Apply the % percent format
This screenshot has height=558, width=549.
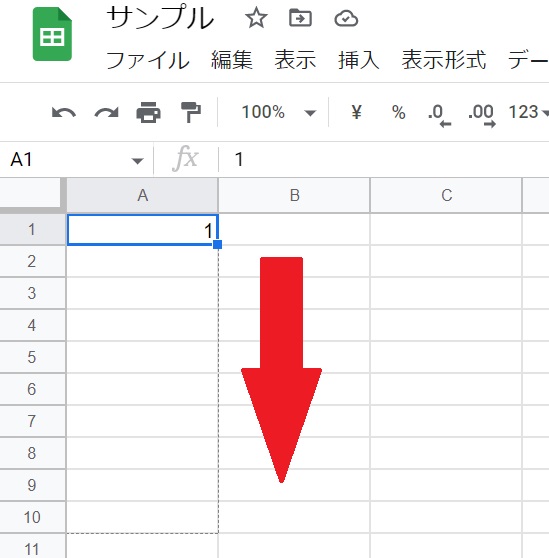coord(398,112)
